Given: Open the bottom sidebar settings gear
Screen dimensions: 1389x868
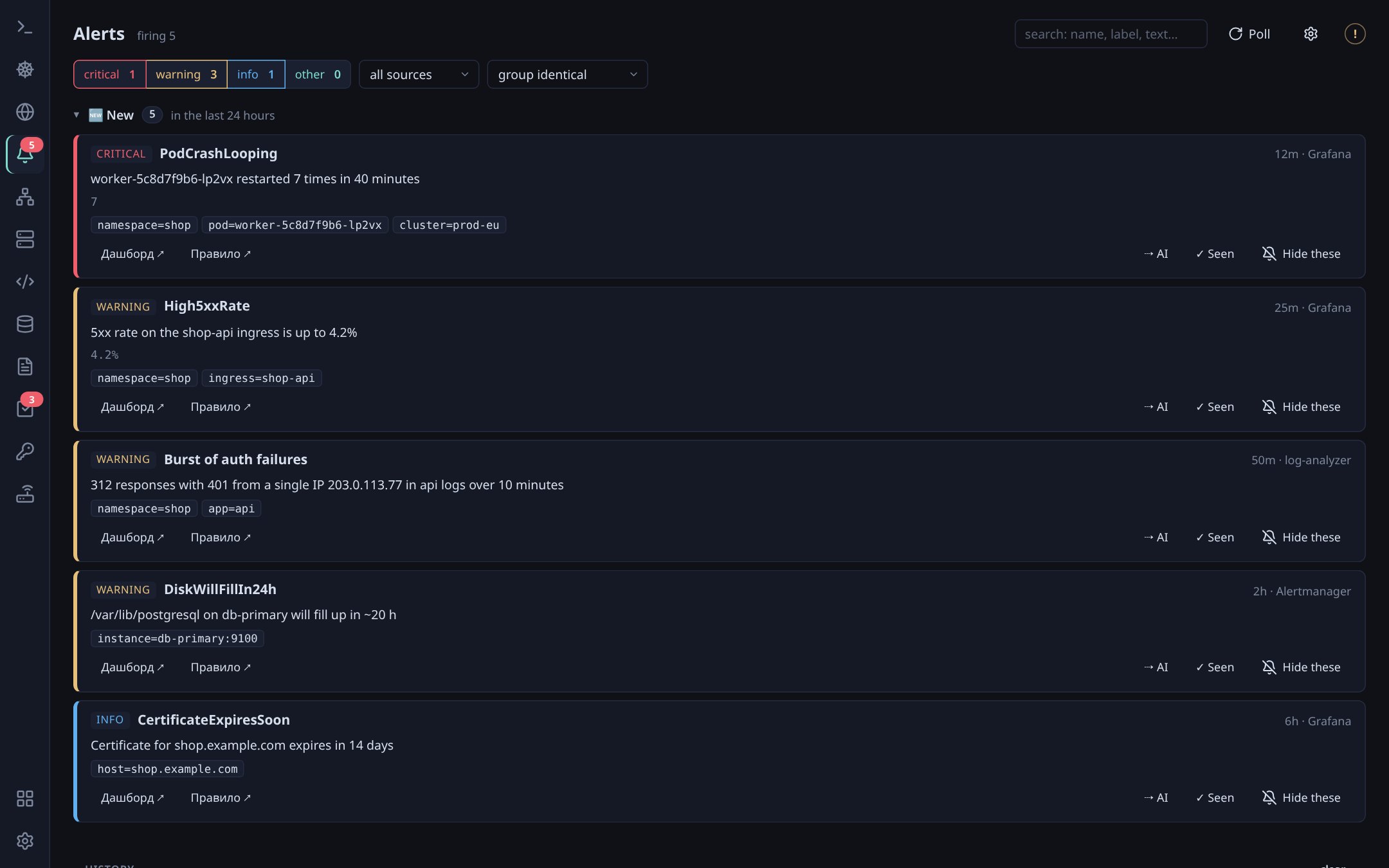Looking at the screenshot, I should [24, 841].
